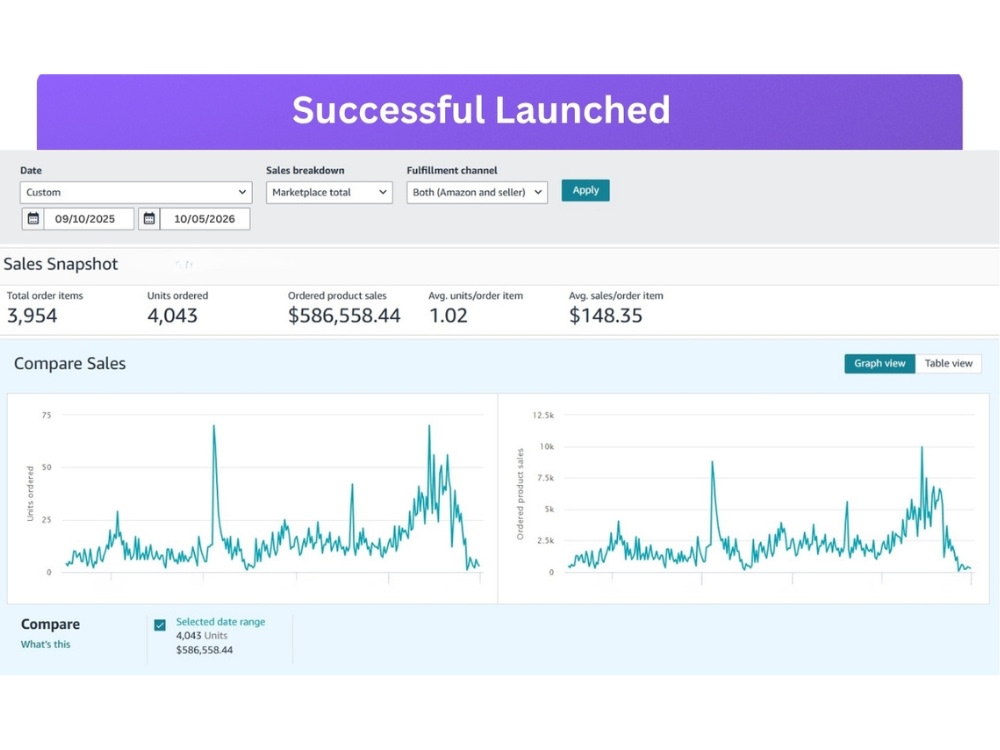Switch to Graph view

[x=879, y=364]
